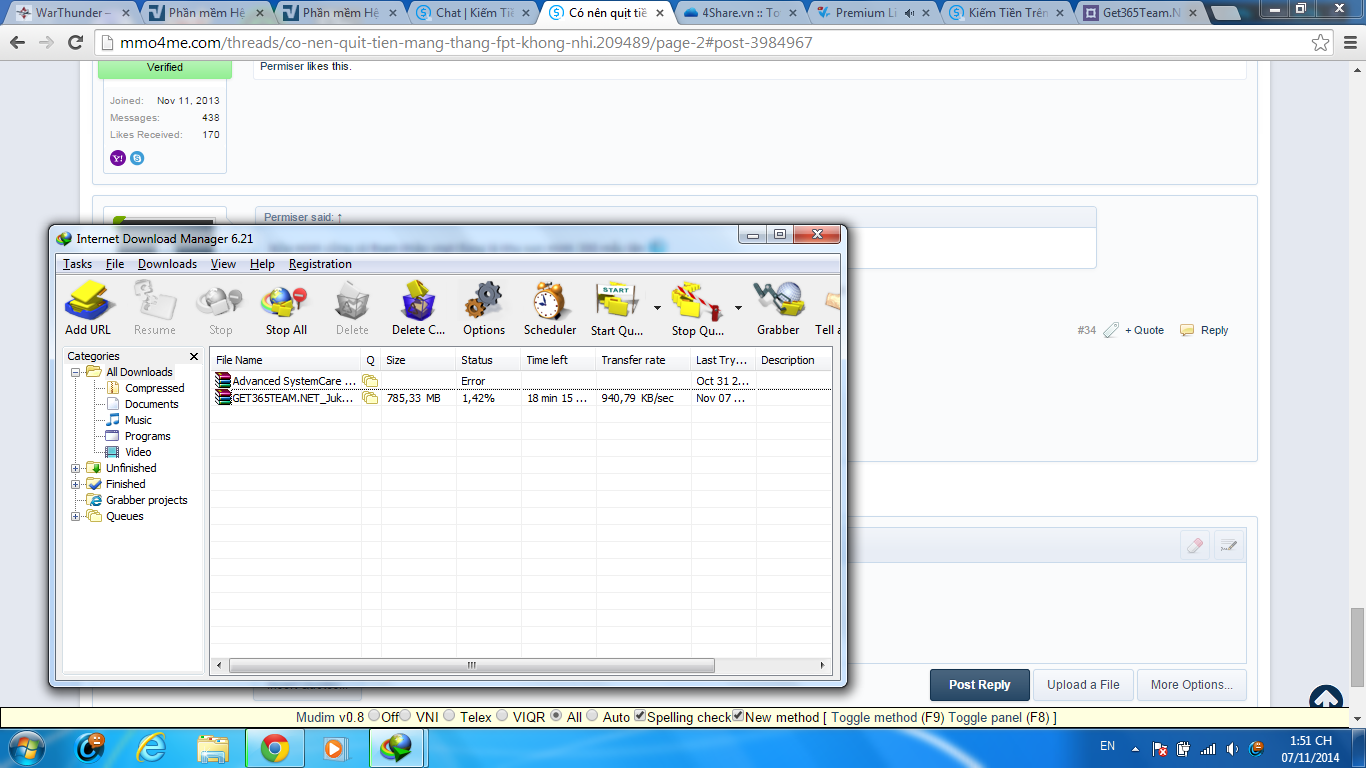This screenshot has height=768, width=1366.
Task: Click the Post Reply button
Action: tap(979, 685)
